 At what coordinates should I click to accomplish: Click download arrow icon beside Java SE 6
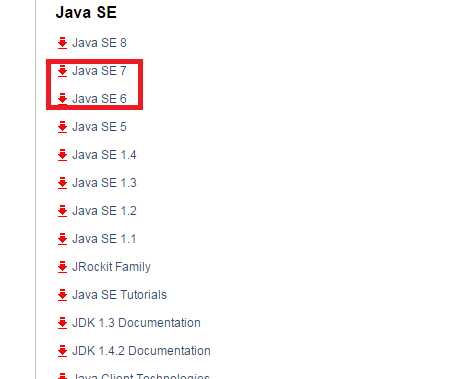(x=62, y=99)
